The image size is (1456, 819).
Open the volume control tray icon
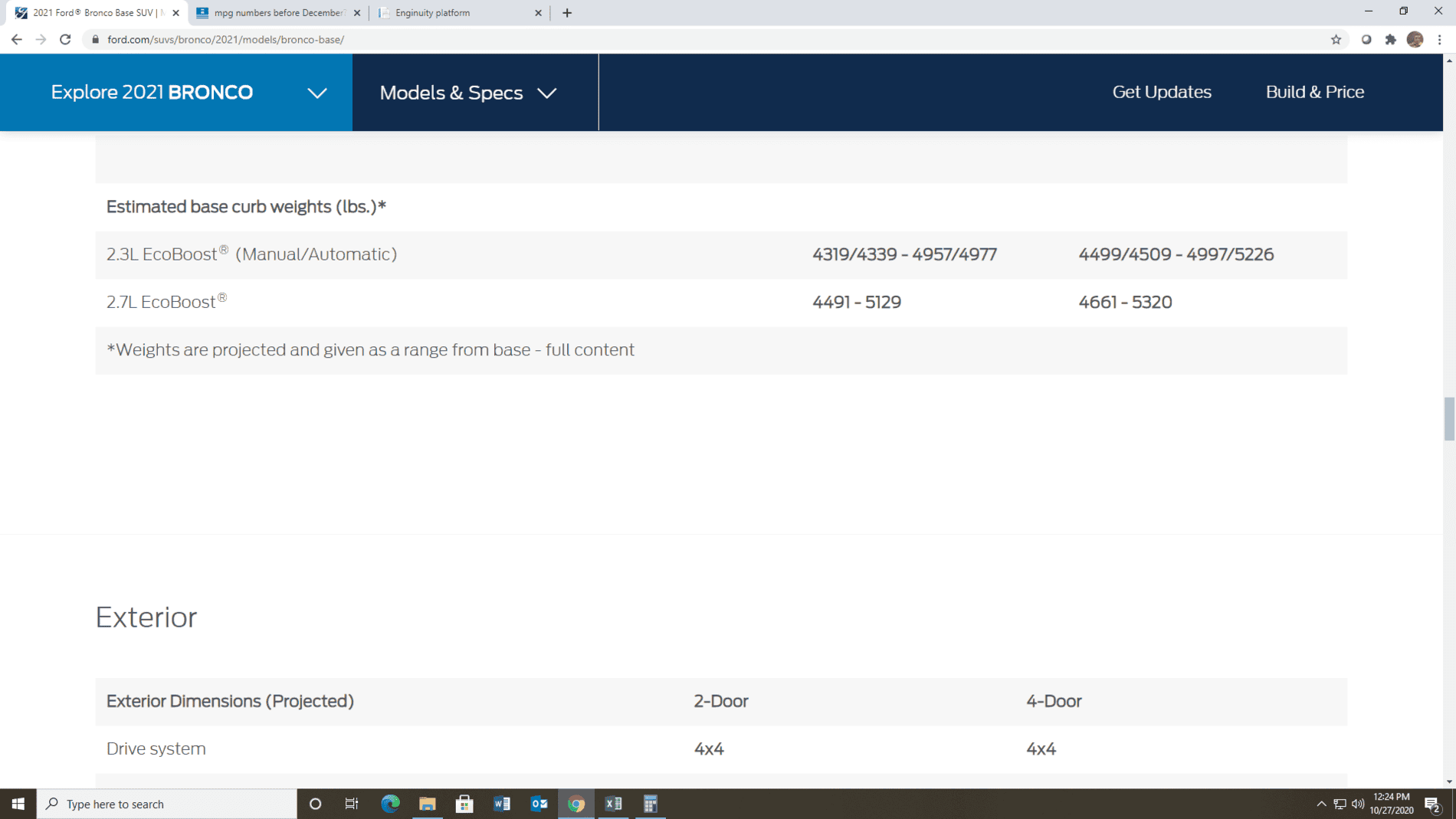click(1358, 804)
